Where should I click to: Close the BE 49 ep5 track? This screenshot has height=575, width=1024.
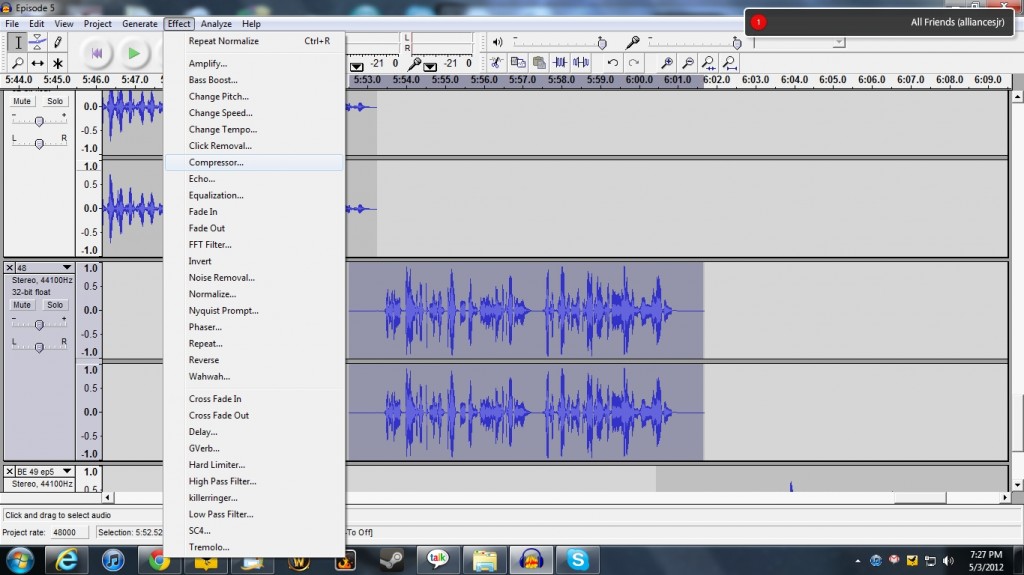[x=10, y=471]
